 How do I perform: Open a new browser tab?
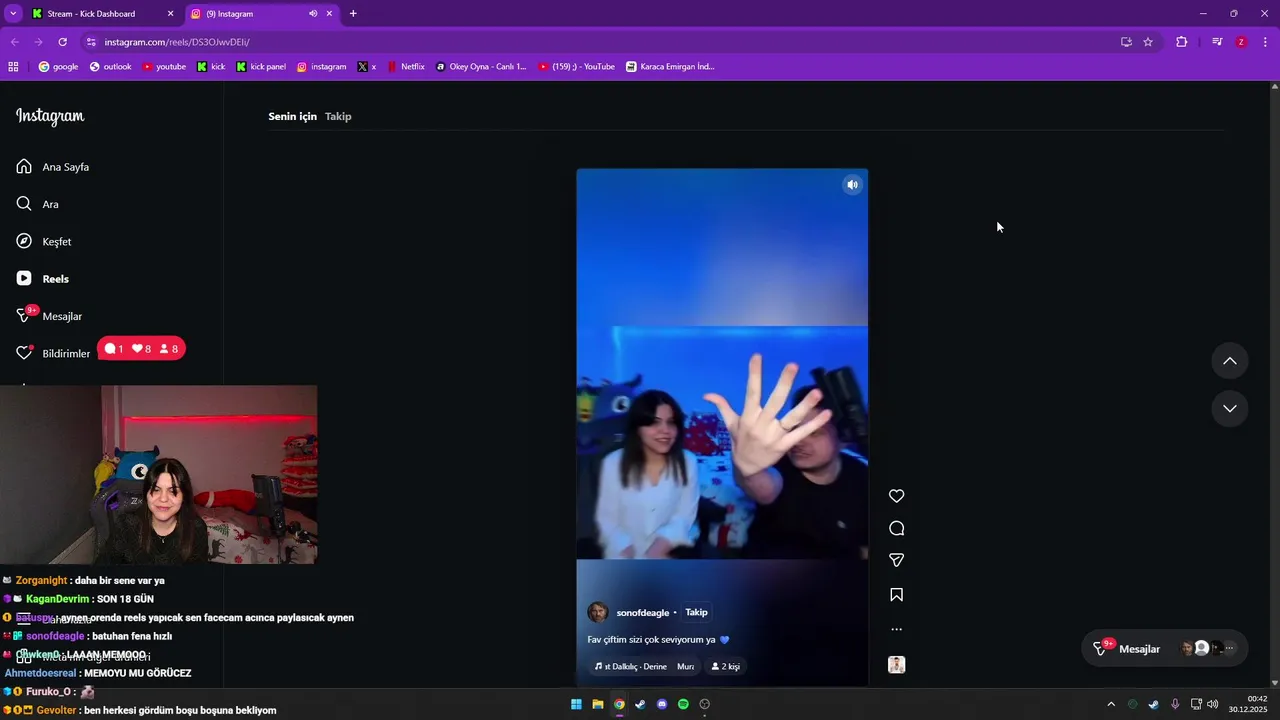(353, 14)
